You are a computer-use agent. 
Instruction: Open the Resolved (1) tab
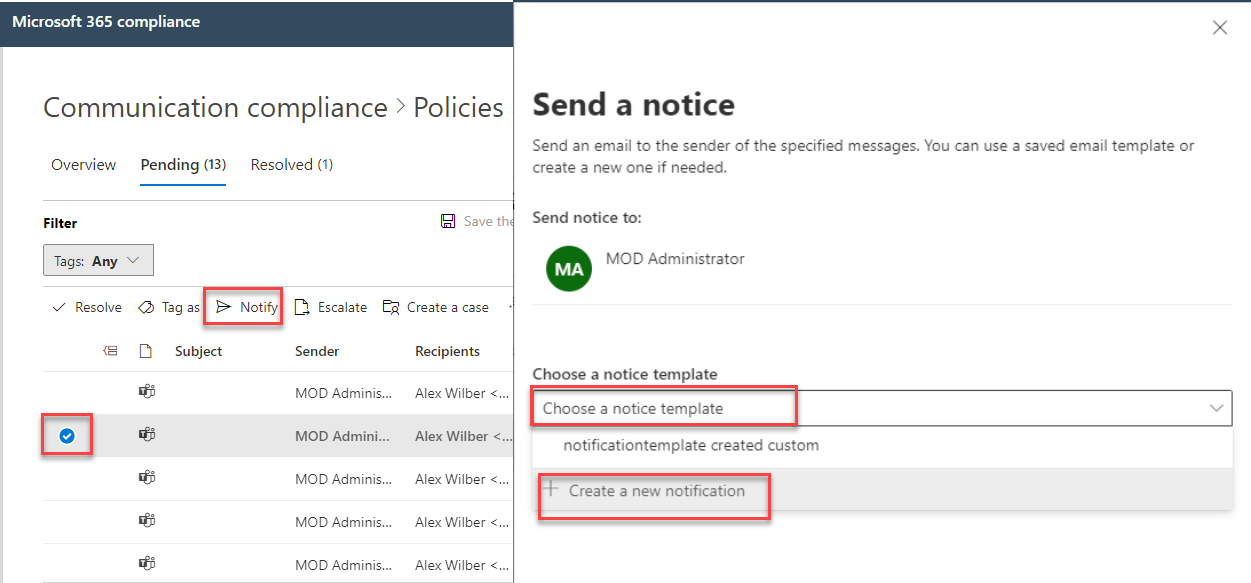(x=291, y=165)
